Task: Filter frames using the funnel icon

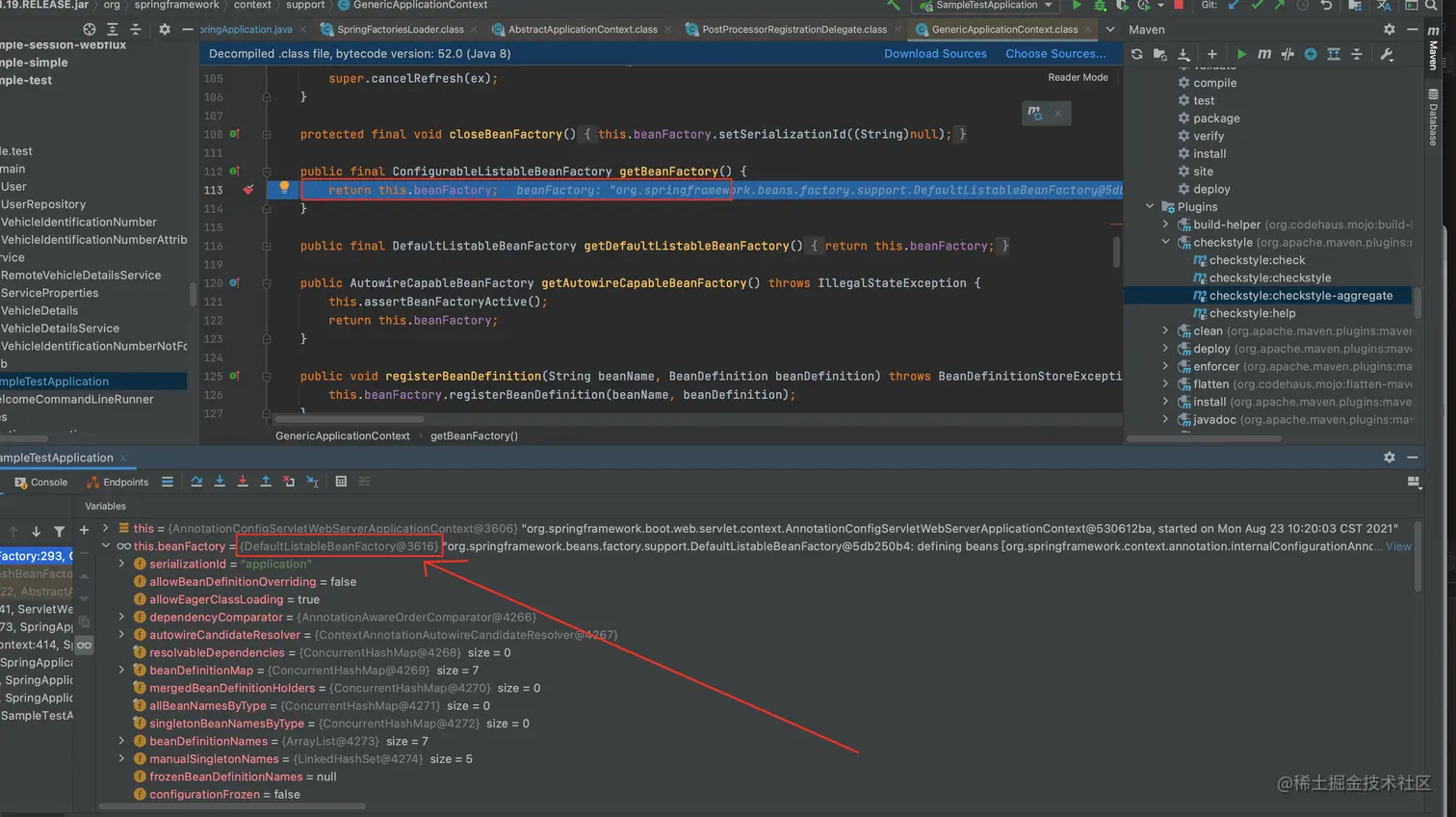Action: coord(60,531)
